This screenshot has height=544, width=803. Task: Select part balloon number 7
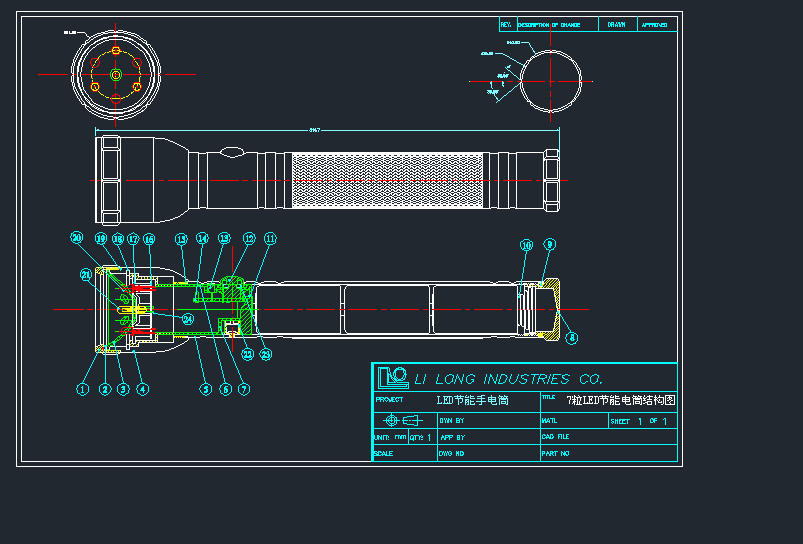pyautogui.click(x=244, y=390)
